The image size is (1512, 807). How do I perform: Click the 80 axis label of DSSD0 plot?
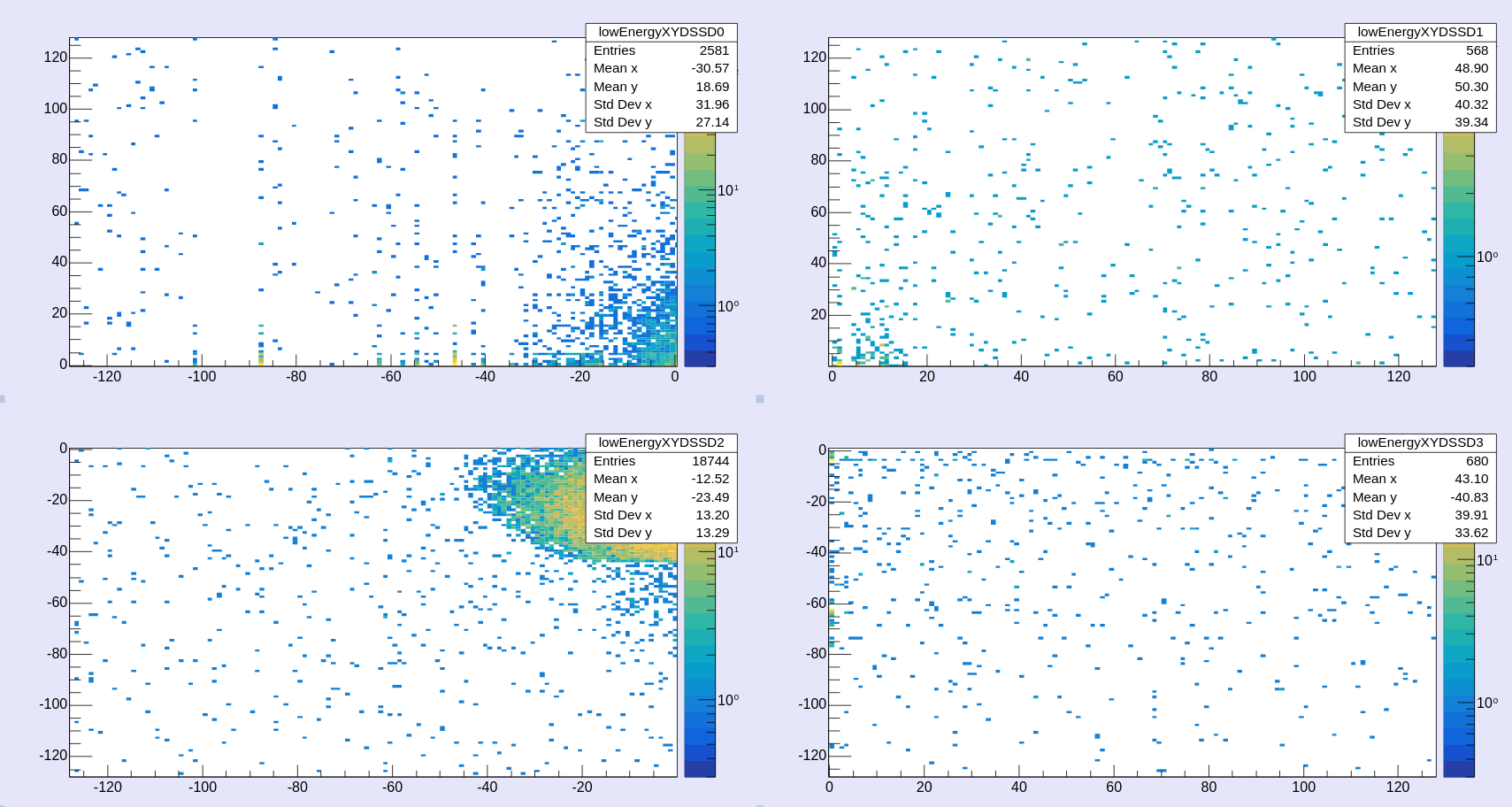click(59, 158)
